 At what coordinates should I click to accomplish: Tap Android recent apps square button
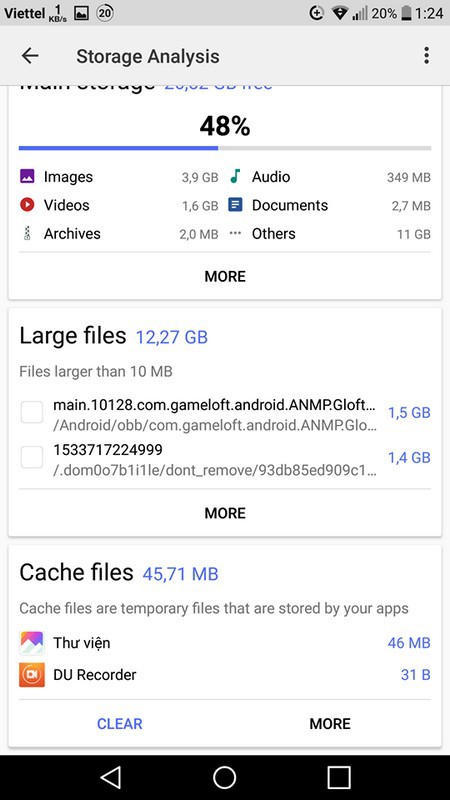pyautogui.click(x=339, y=778)
